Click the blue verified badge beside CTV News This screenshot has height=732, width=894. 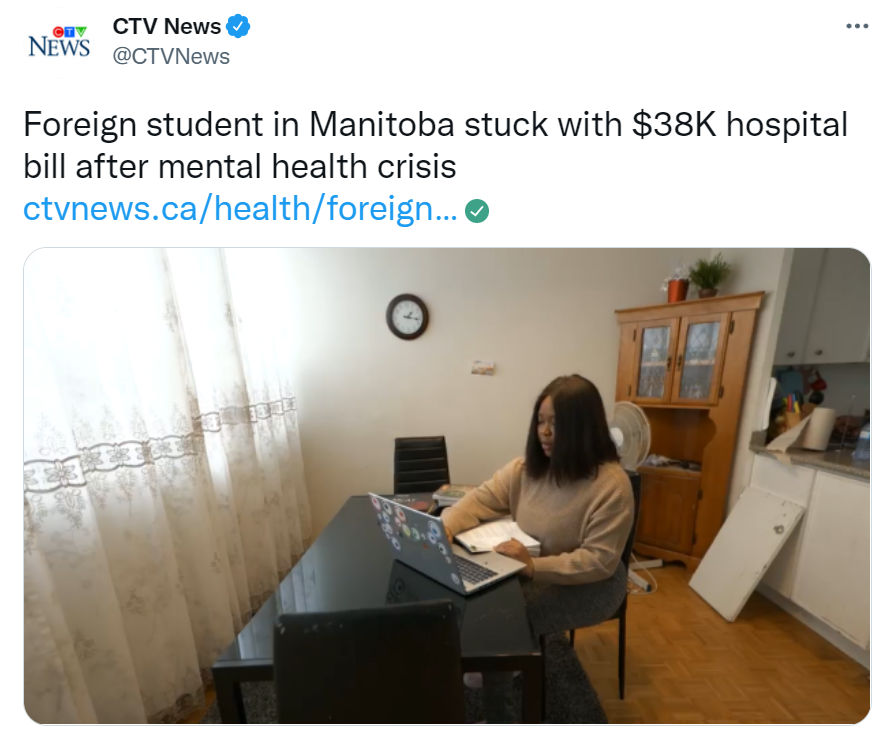(238, 26)
